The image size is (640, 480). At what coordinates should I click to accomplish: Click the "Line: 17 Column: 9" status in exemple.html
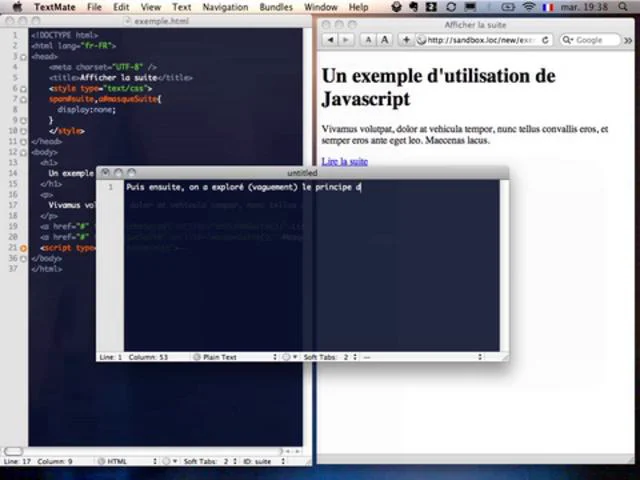point(38,462)
